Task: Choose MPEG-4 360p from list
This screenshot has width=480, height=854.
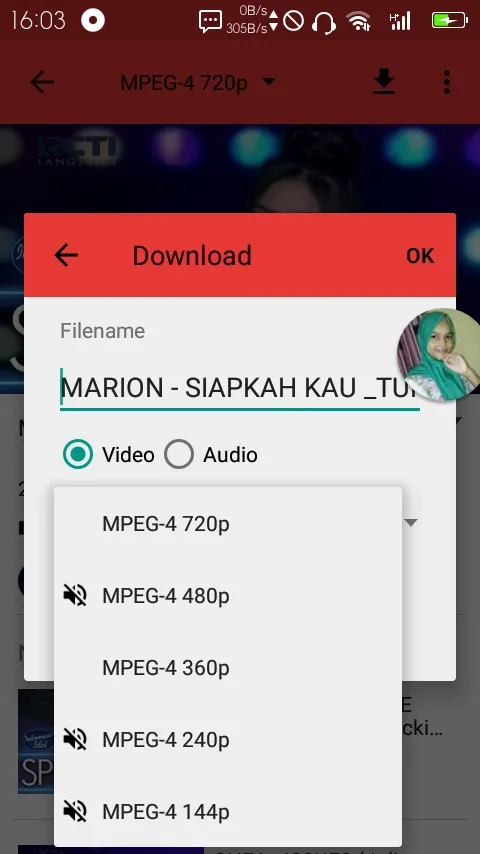Action: [228, 668]
